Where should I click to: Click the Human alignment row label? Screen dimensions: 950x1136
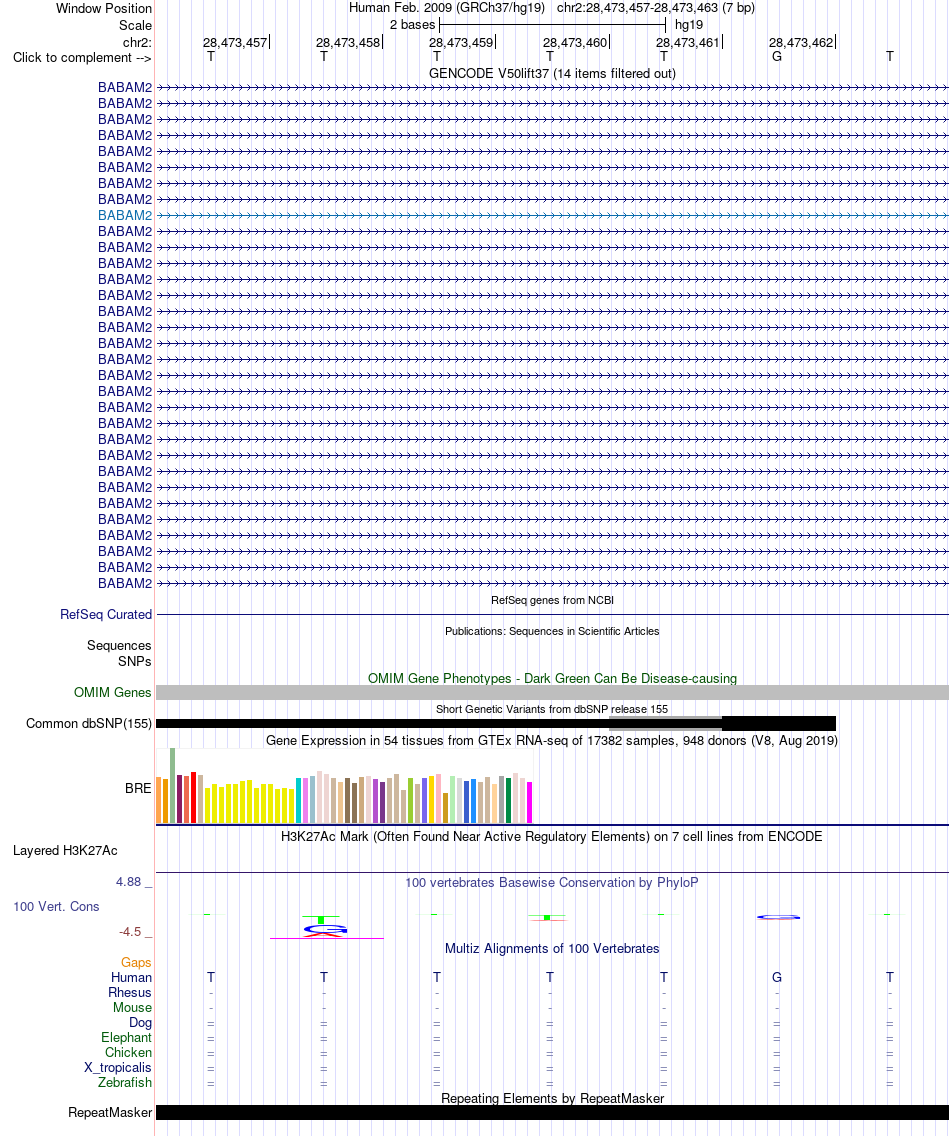[131, 977]
